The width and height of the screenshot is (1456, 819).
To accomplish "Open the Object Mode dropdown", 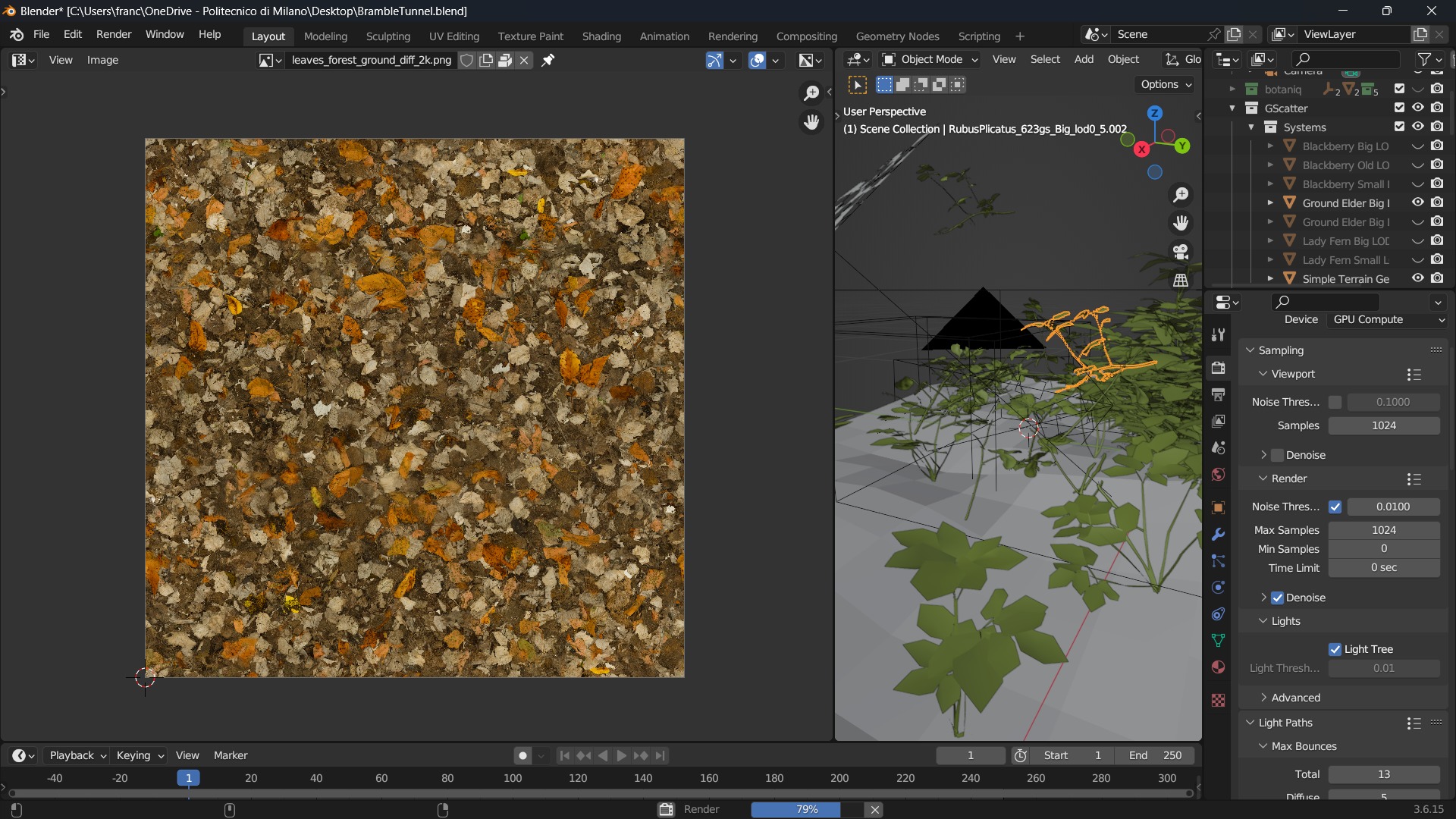I will [x=930, y=59].
